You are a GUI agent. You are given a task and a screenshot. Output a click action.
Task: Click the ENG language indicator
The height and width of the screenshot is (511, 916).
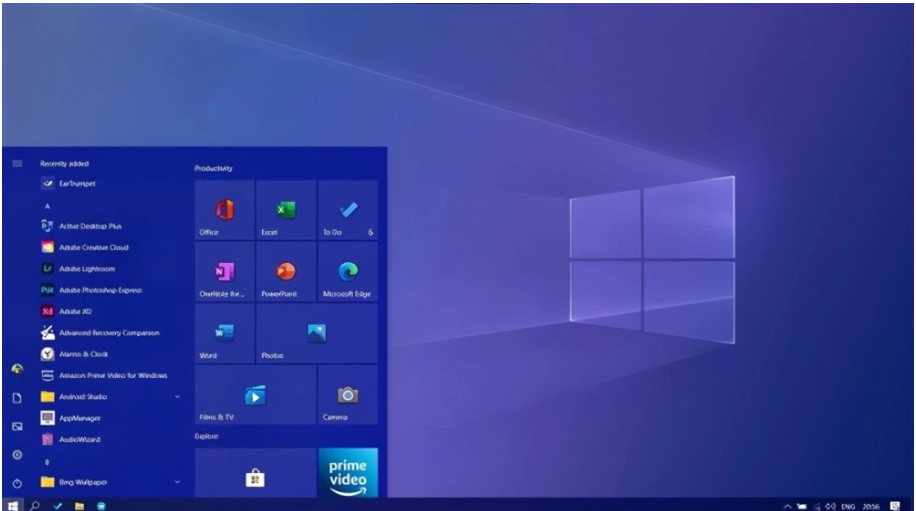pos(848,506)
